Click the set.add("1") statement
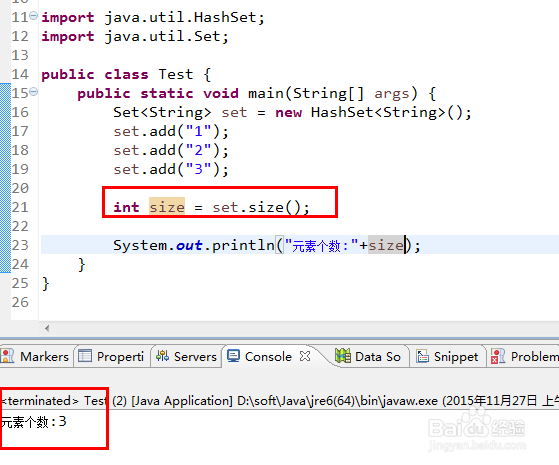This screenshot has height=465, width=559. pos(171,131)
